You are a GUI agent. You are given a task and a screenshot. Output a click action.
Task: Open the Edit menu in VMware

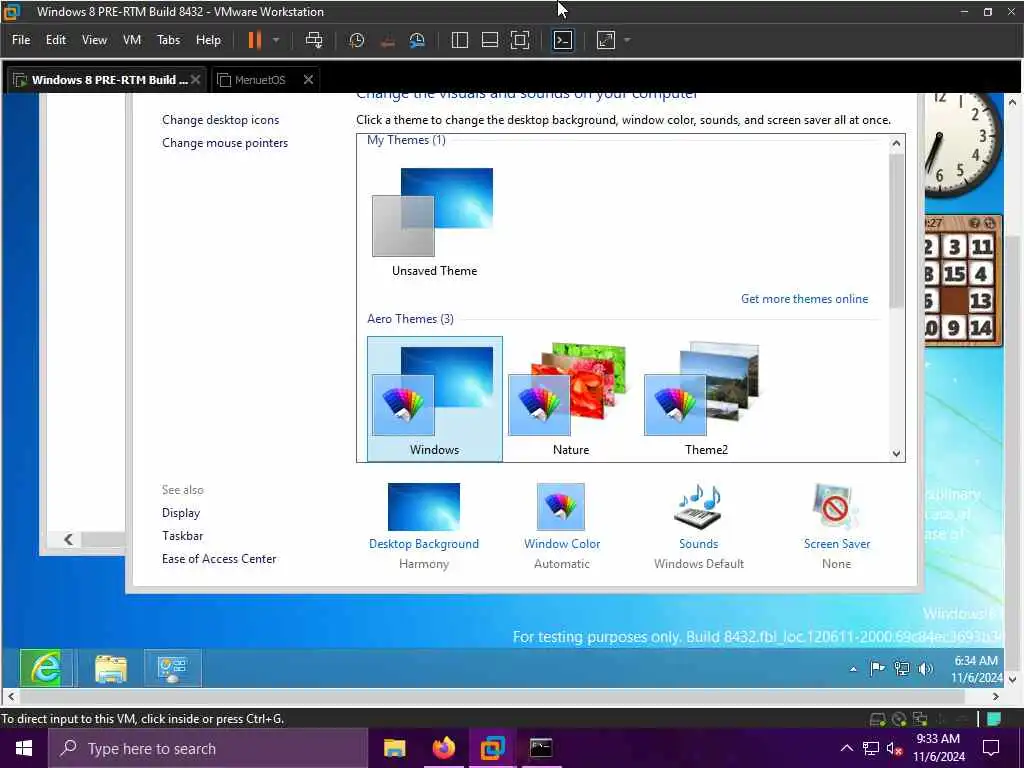[56, 40]
